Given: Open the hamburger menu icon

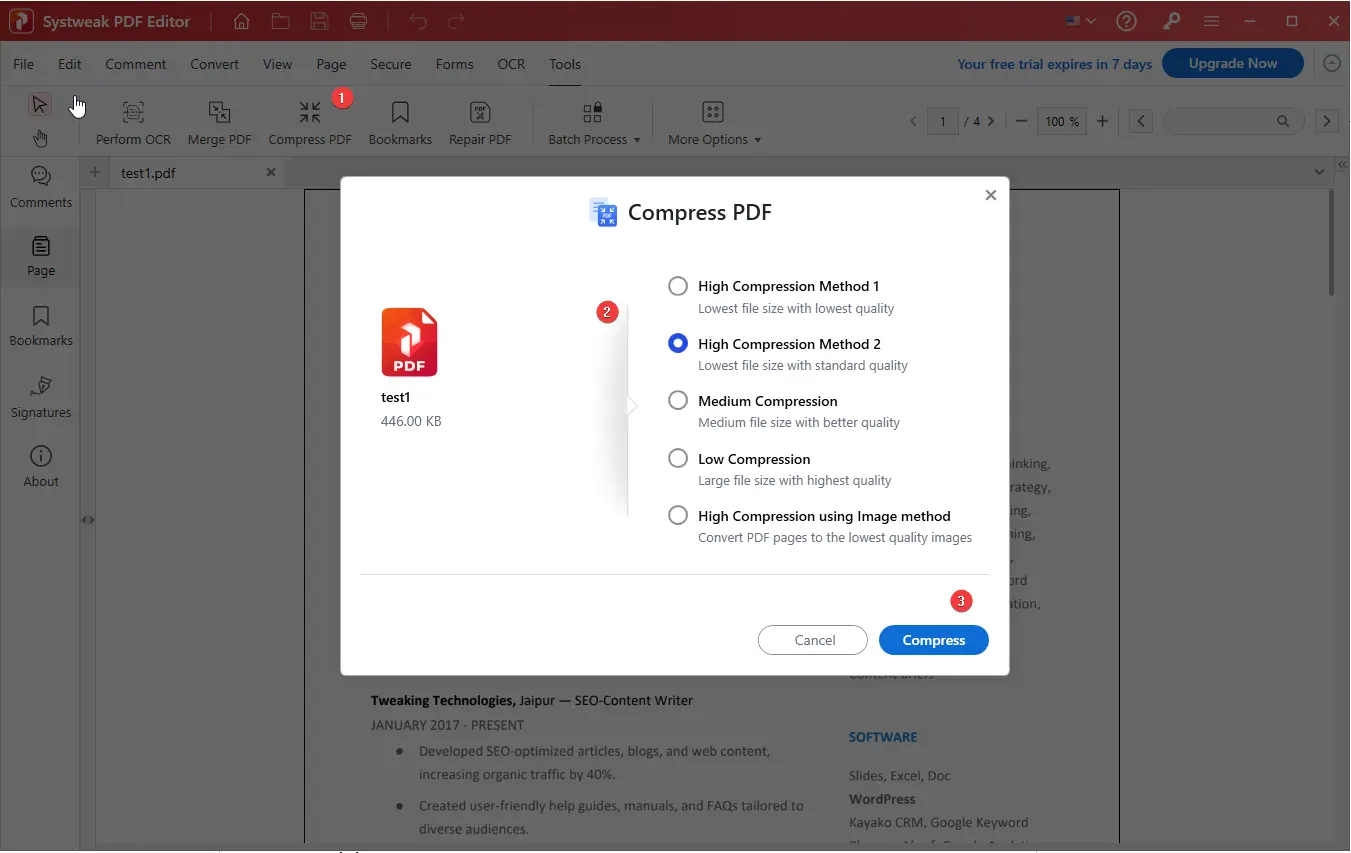Looking at the screenshot, I should [1211, 21].
